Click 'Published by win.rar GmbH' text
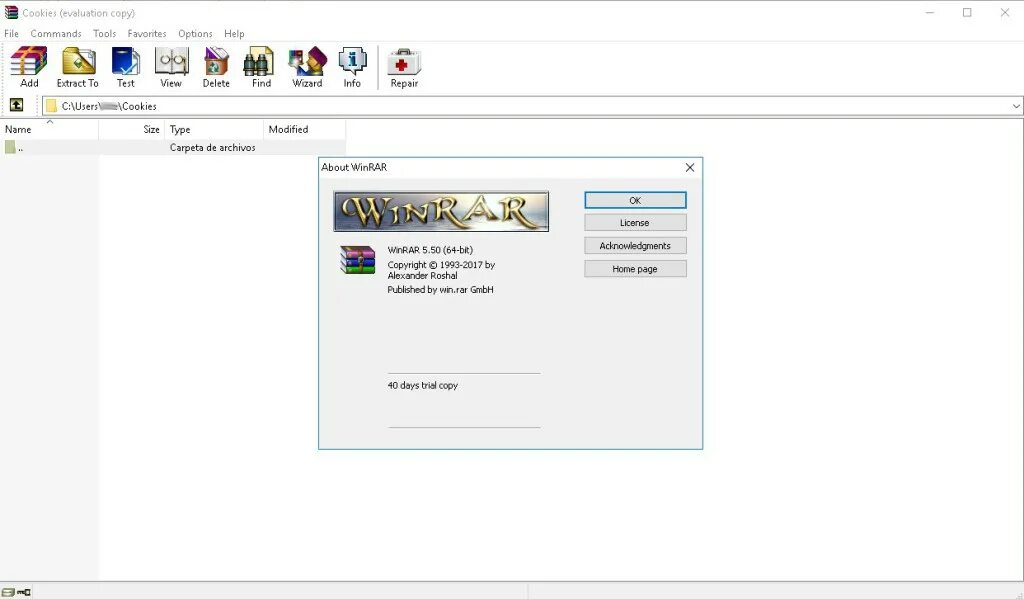 coord(440,289)
